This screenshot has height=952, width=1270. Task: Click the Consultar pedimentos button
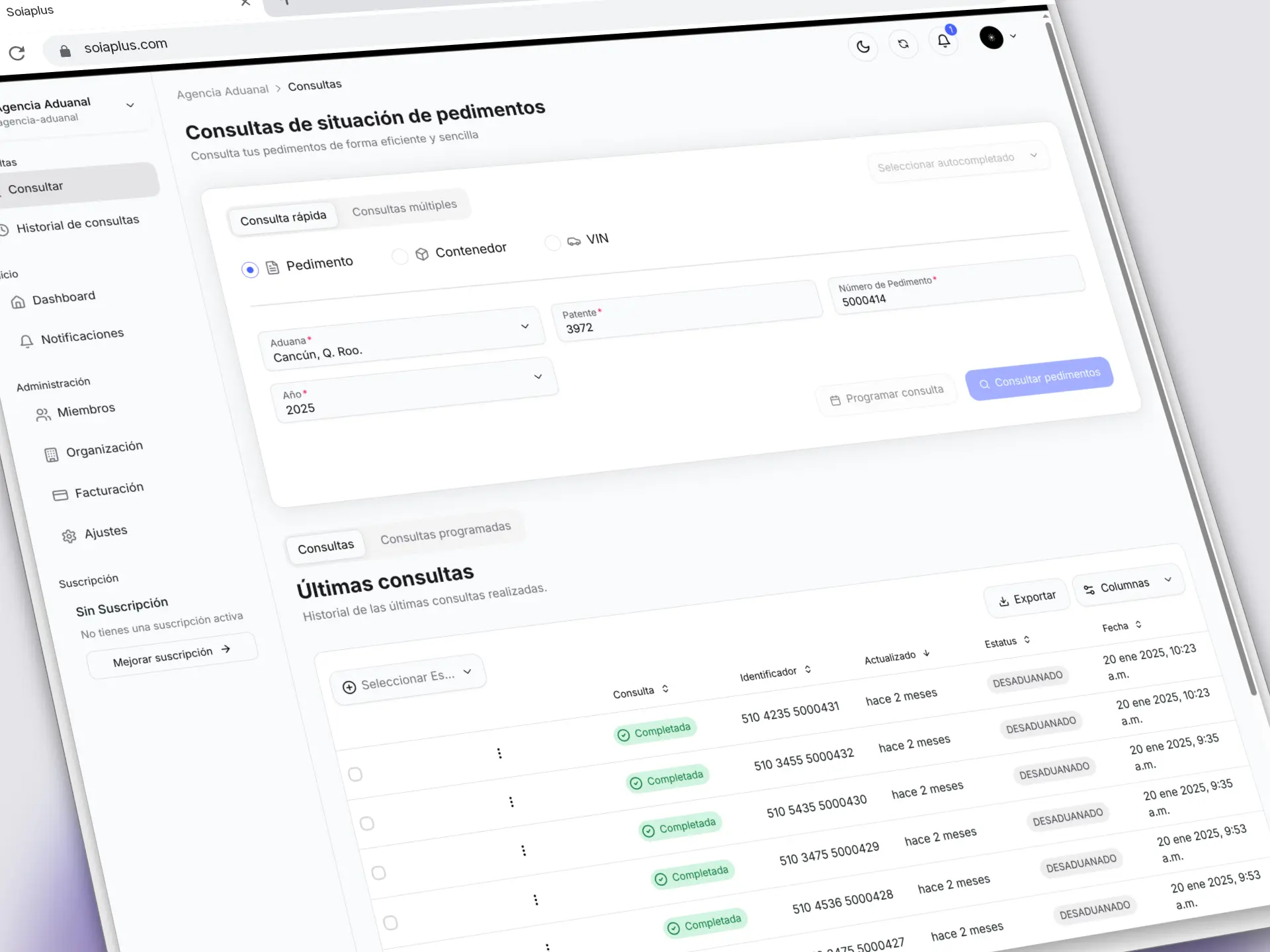coord(1039,378)
